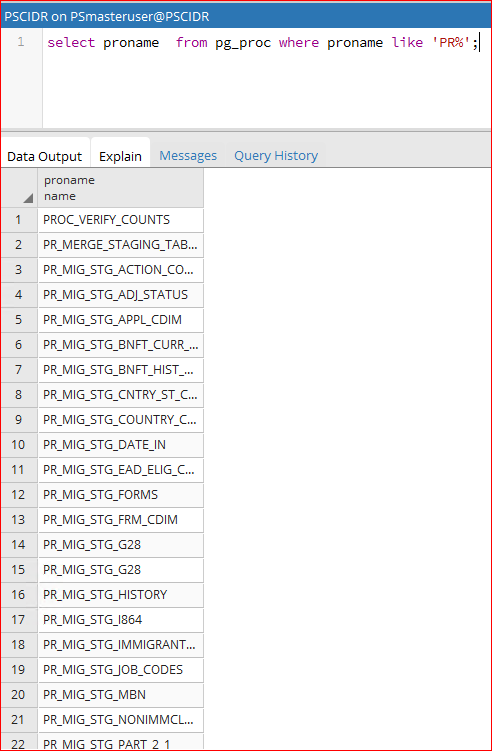Click the select-all corner triangle in grid
The height and width of the screenshot is (751, 492).
[x=28, y=198]
